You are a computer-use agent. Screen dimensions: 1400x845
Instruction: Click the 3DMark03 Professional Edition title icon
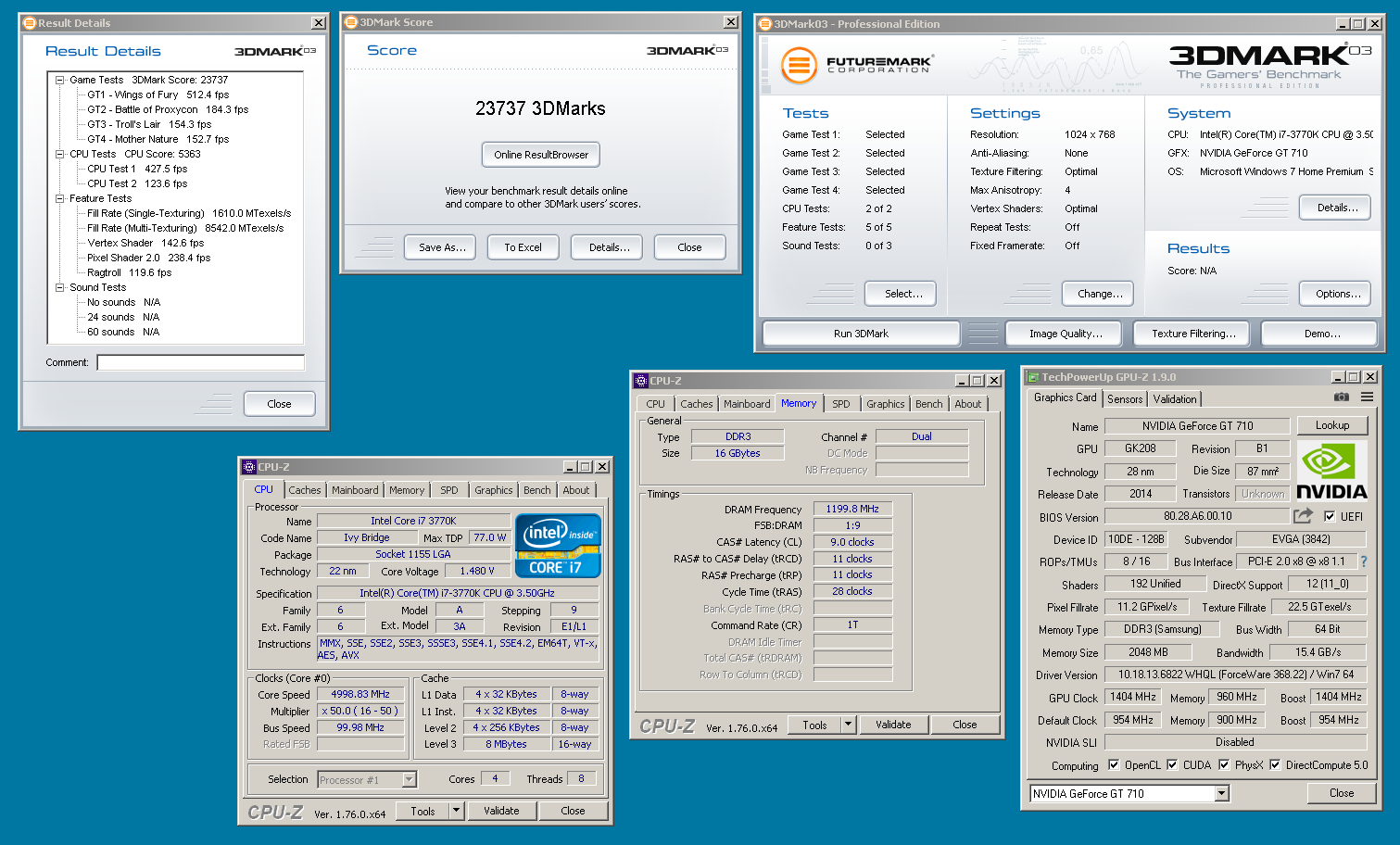point(765,24)
